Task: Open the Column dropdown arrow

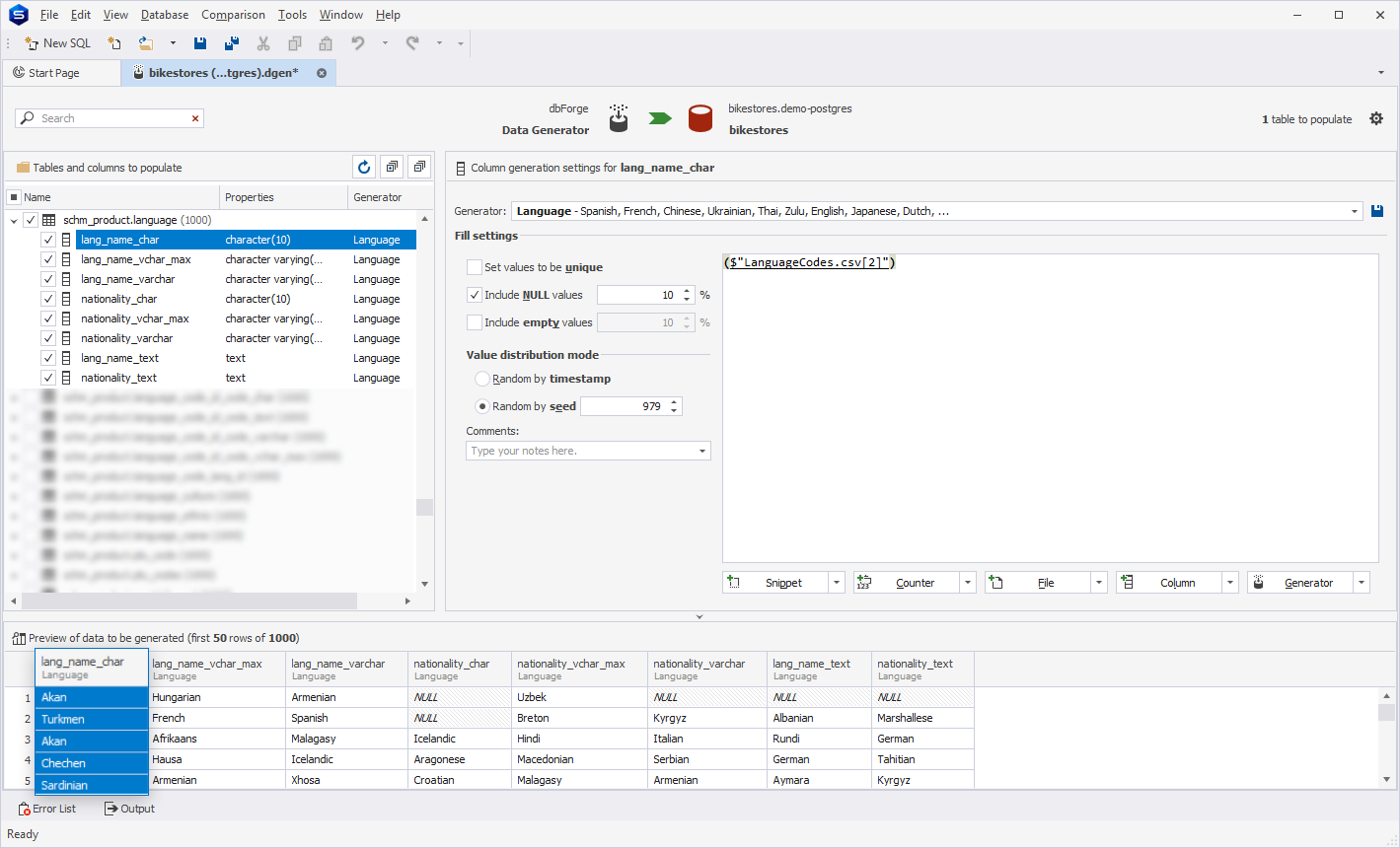Action: tap(1230, 583)
